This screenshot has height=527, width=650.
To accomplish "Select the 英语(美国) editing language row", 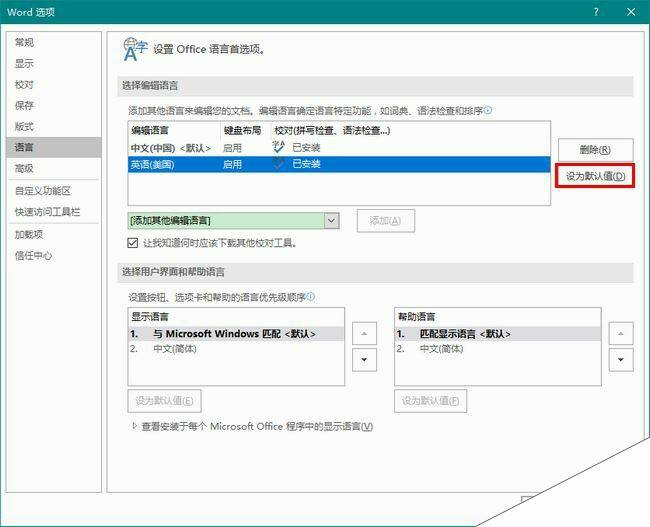I will tap(339, 164).
